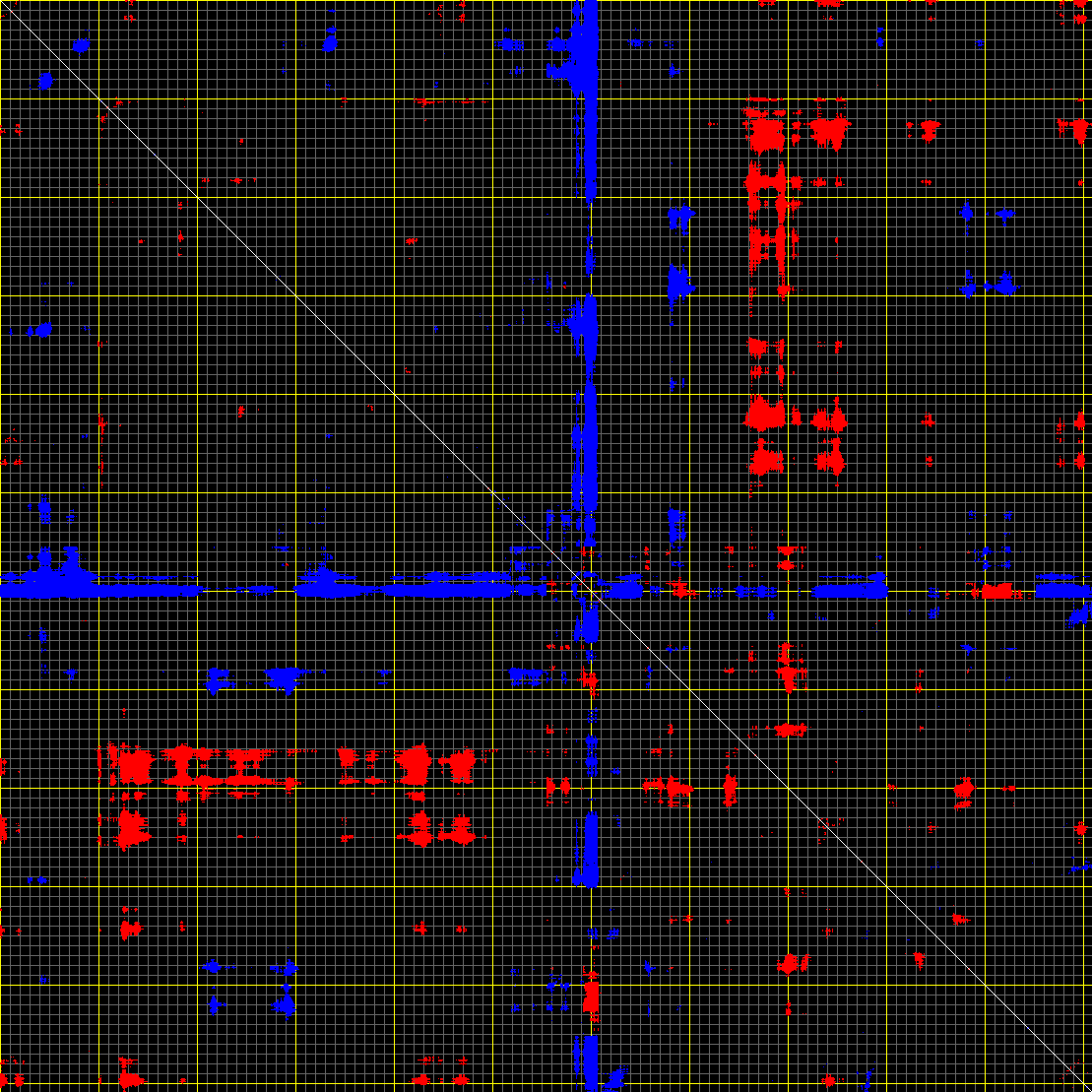Click the blue vertical segment just above the bottom red rectangle
Screen dimensions: 1092x1092
tap(590, 849)
